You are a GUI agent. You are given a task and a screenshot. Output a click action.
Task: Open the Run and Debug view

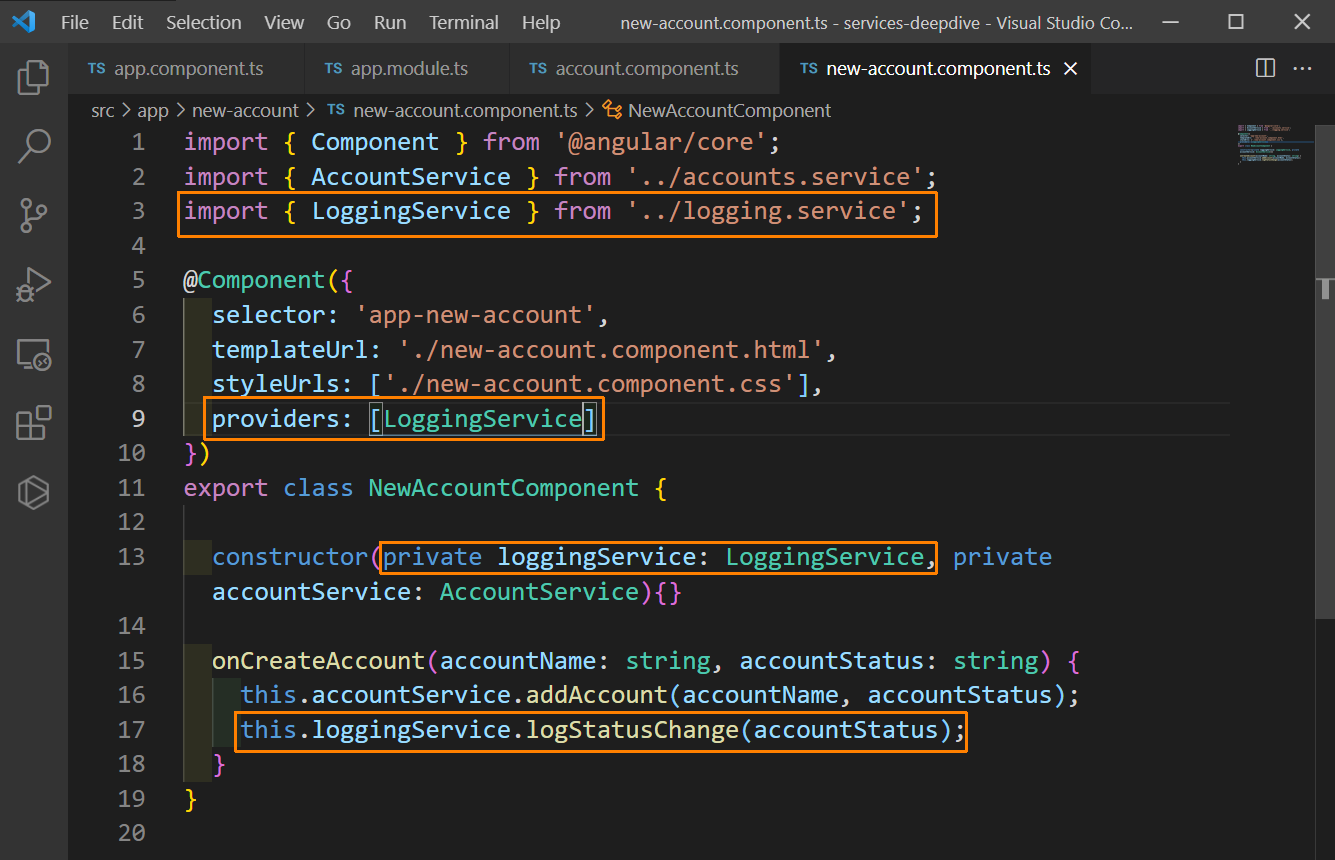pyautogui.click(x=34, y=284)
